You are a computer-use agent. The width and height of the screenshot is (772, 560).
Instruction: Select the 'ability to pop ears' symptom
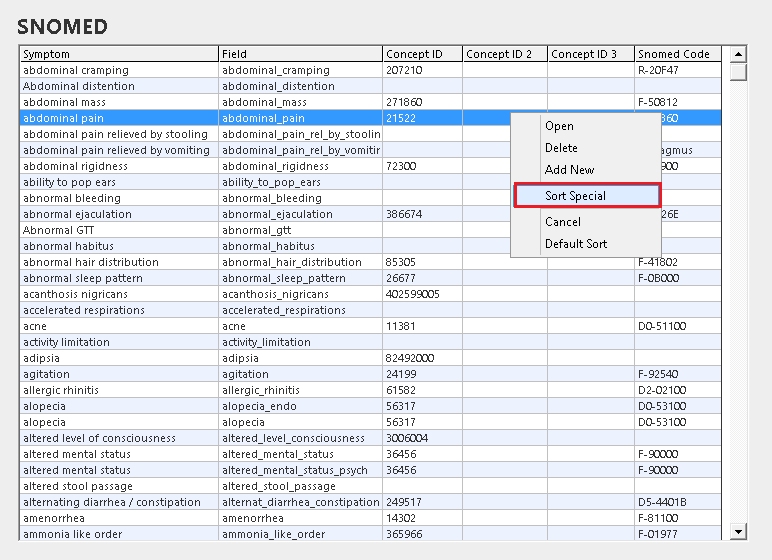(x=119, y=182)
